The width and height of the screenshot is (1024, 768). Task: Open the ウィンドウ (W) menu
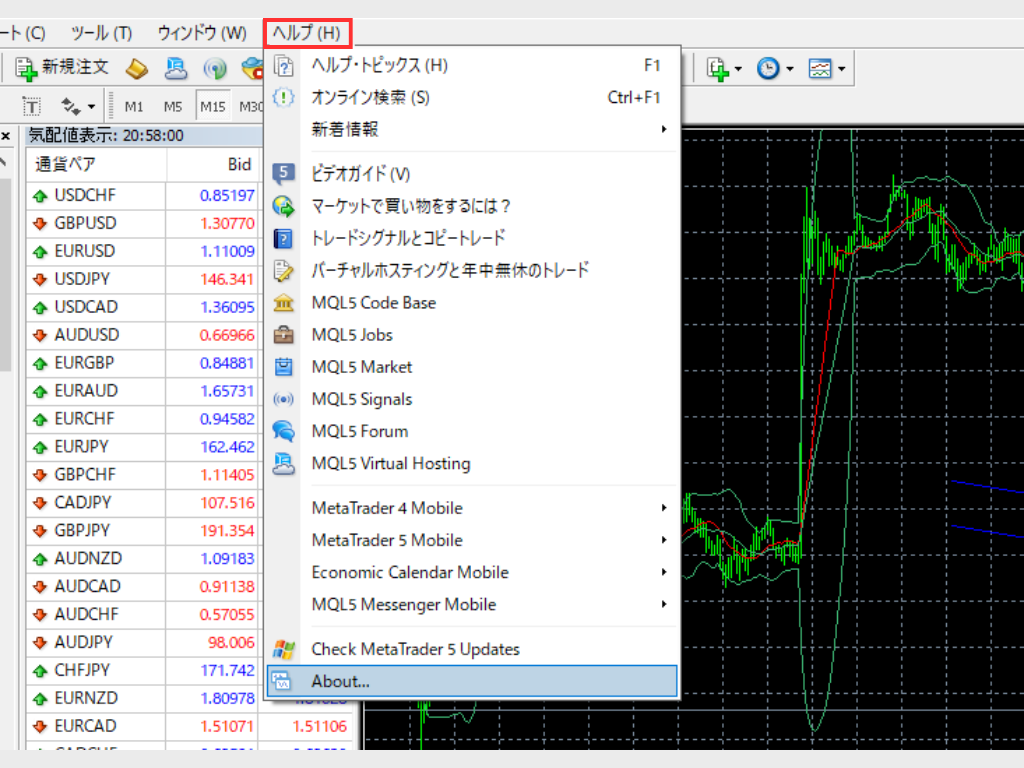(202, 33)
